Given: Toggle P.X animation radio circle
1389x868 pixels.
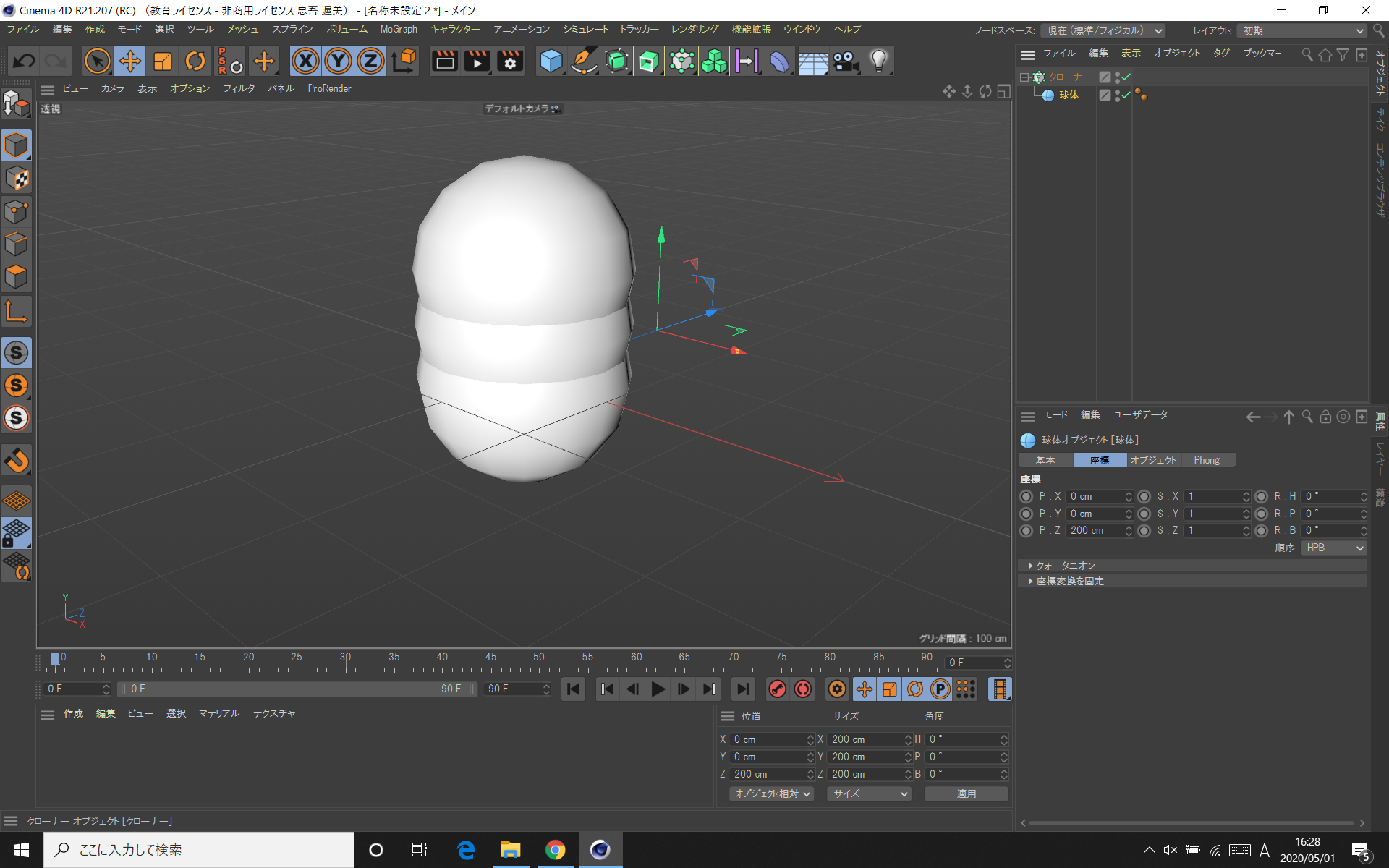Looking at the screenshot, I should coord(1026,496).
